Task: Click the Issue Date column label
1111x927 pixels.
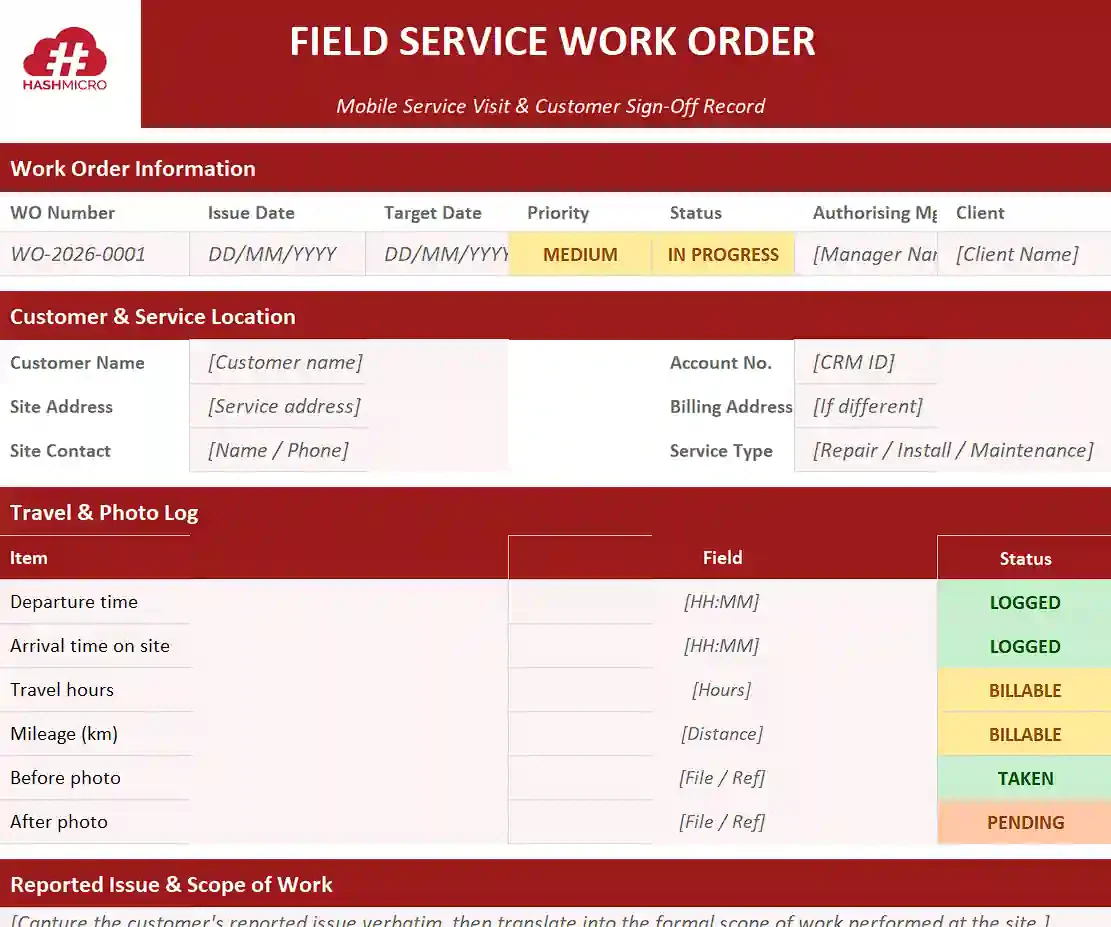Action: [x=251, y=213]
